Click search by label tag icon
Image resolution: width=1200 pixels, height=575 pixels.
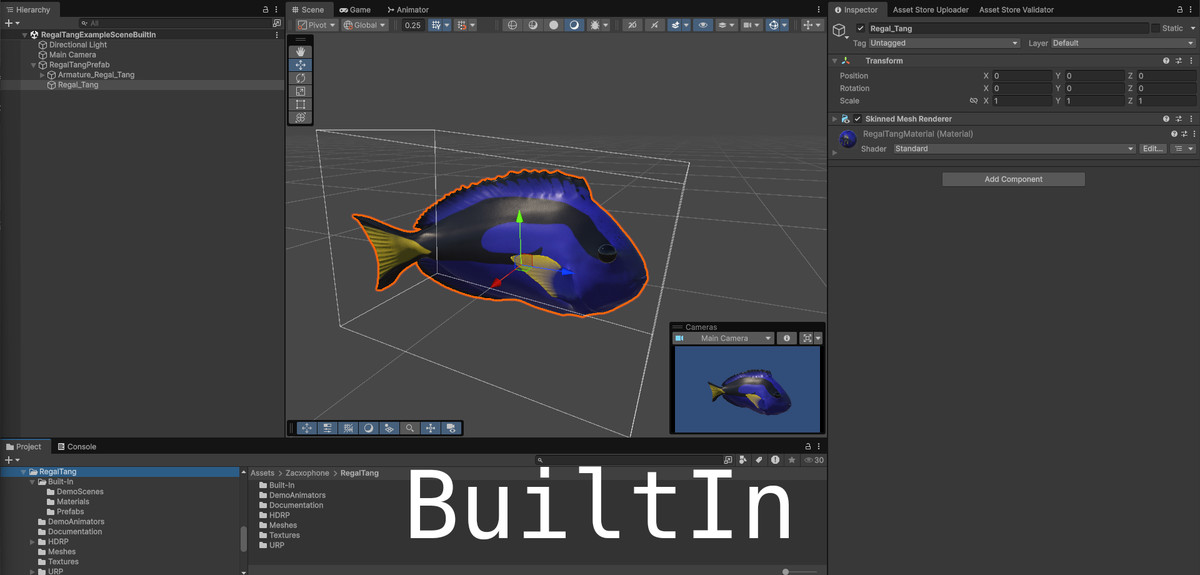point(759,460)
